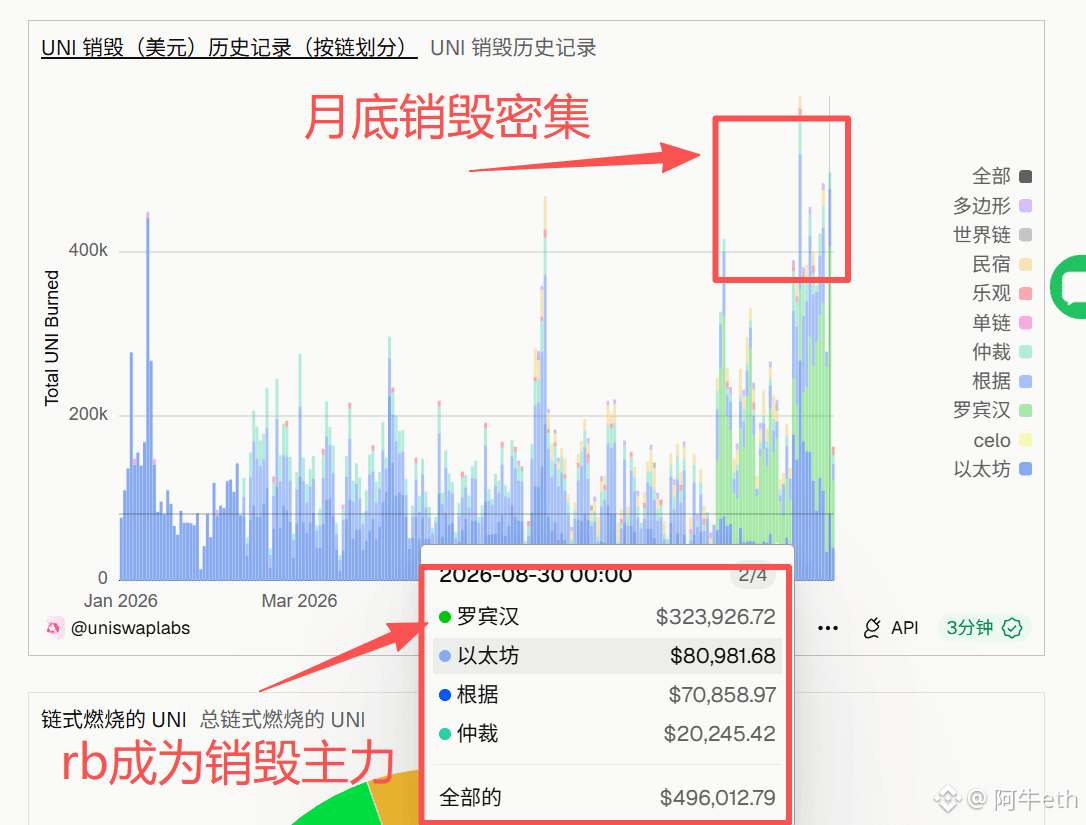Open the API button label
Screen dimensions: 1086x825
click(x=905, y=628)
